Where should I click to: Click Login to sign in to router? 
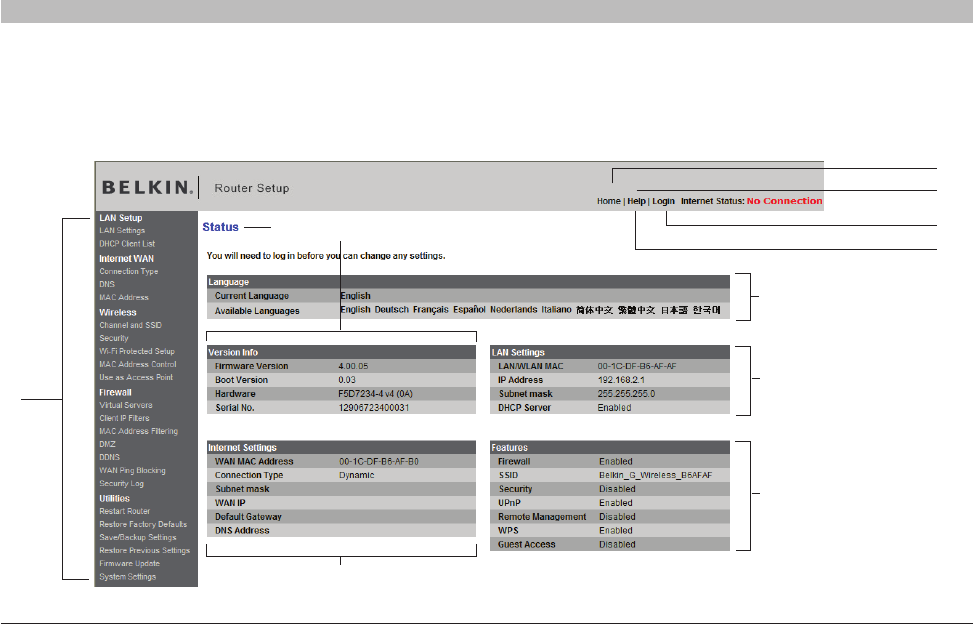pyautogui.click(x=663, y=201)
